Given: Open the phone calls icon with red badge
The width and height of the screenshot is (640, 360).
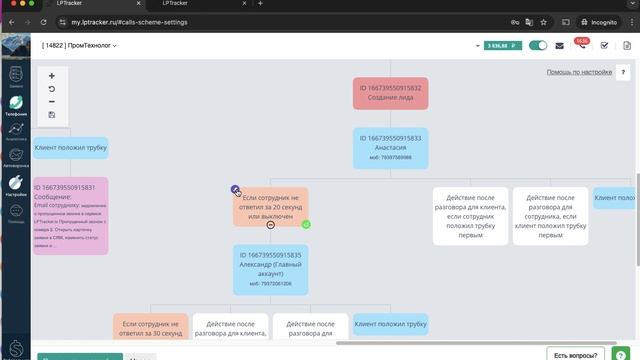Looking at the screenshot, I should click(x=582, y=45).
